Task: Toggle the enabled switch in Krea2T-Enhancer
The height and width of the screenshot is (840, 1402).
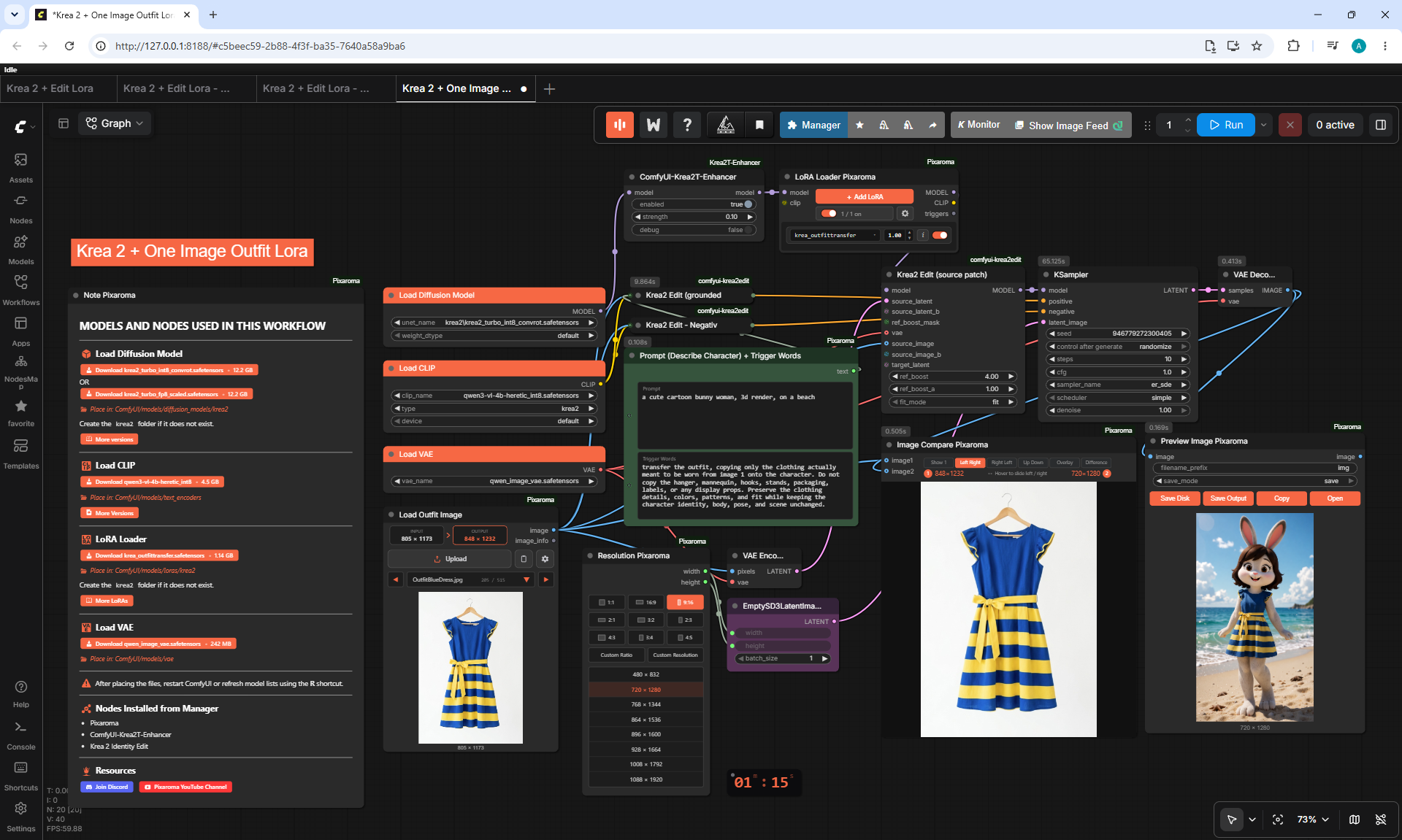Action: (x=748, y=204)
